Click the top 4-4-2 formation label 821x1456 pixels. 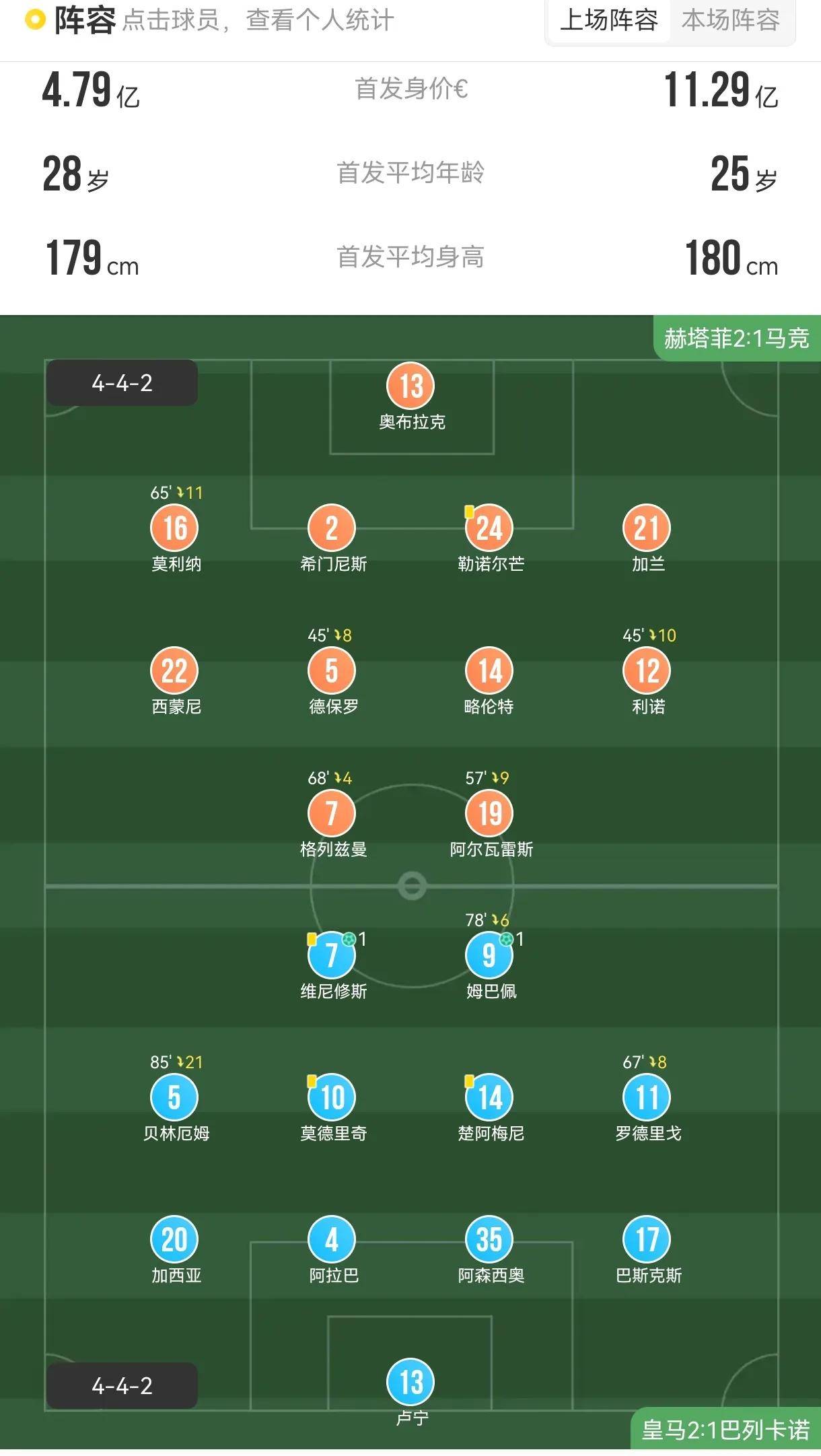(122, 383)
